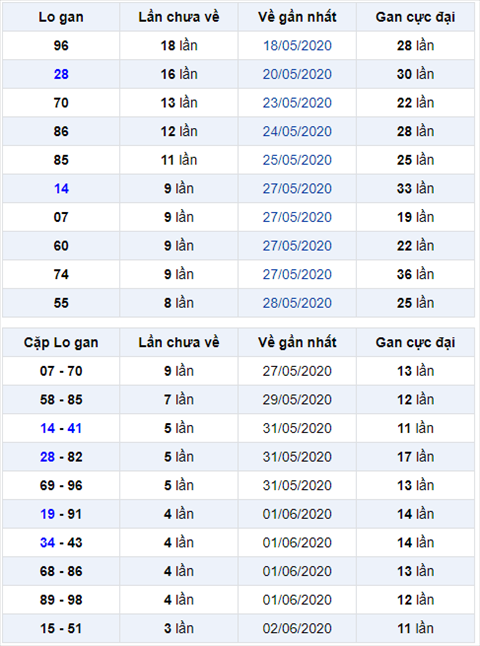Select the 'Lo gan' column header
This screenshot has height=646, width=480.
click(61, 17)
